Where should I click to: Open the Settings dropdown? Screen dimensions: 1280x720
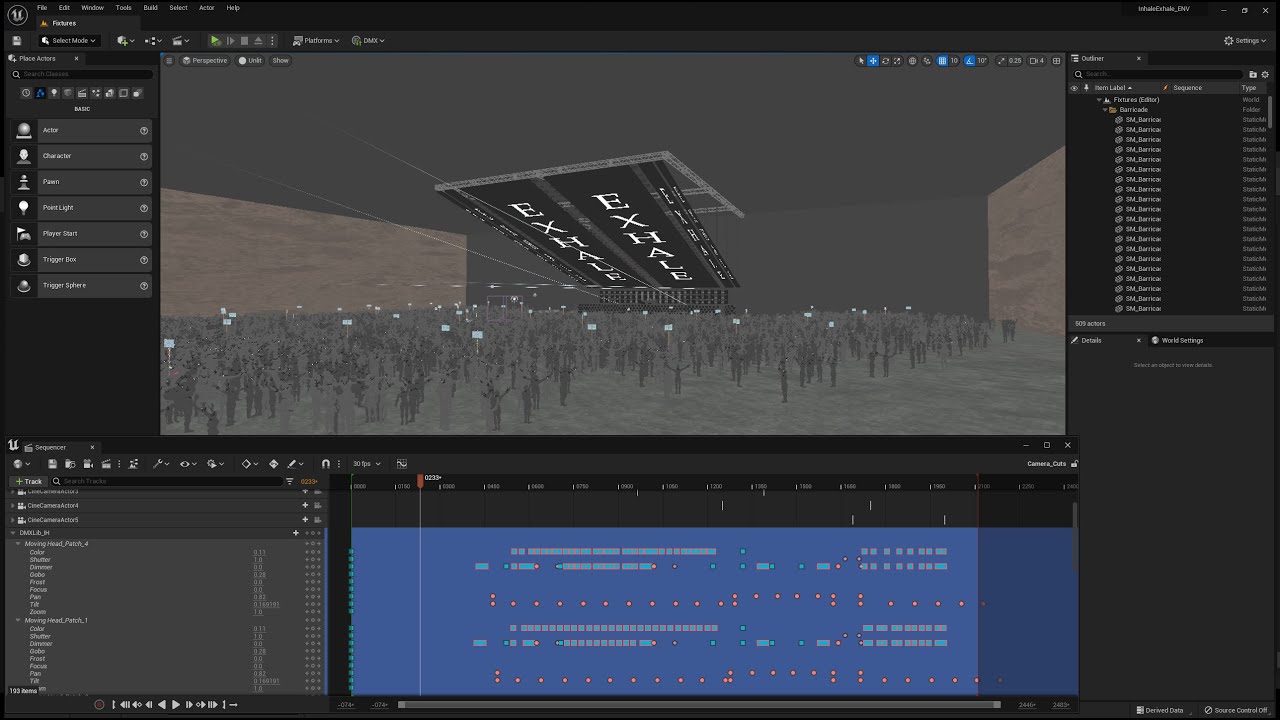click(x=1246, y=41)
